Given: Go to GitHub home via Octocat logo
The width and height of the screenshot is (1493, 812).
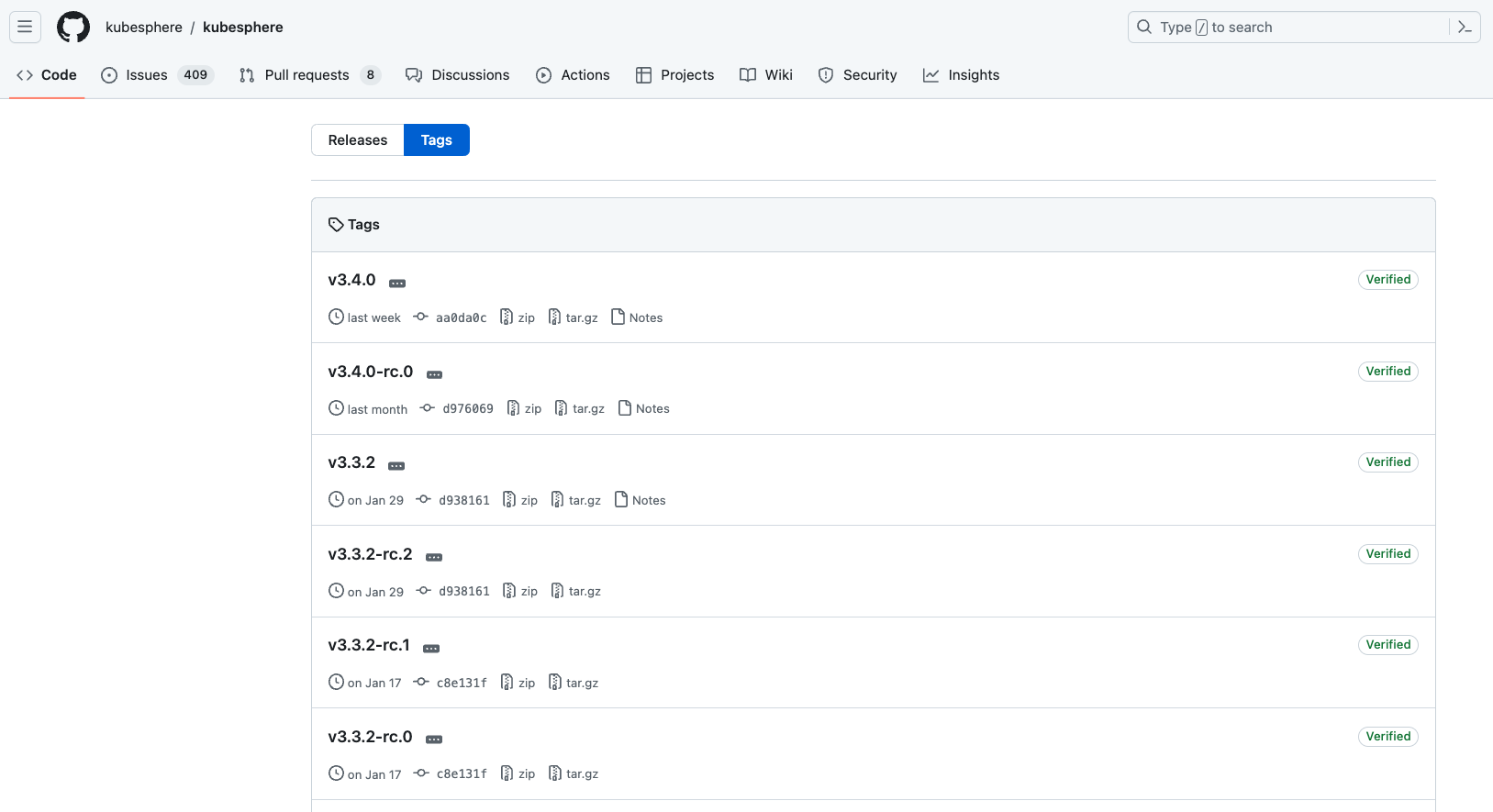Looking at the screenshot, I should pos(73,27).
